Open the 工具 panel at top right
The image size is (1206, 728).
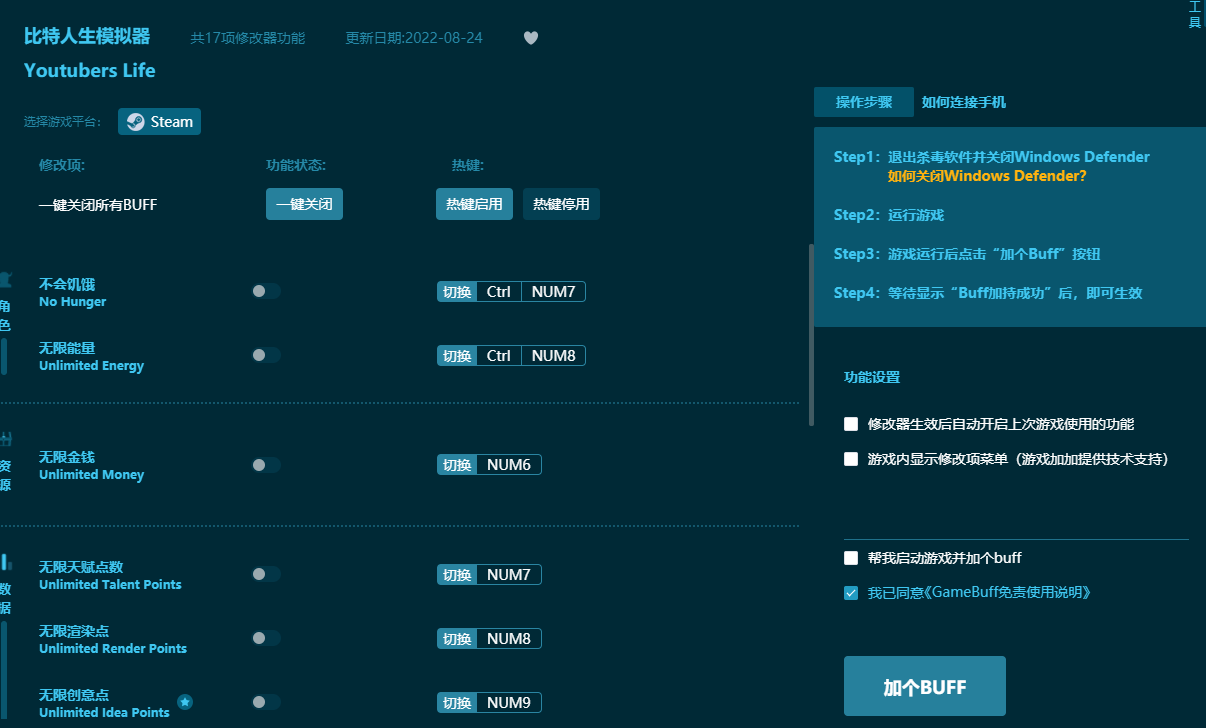tap(1194, 14)
